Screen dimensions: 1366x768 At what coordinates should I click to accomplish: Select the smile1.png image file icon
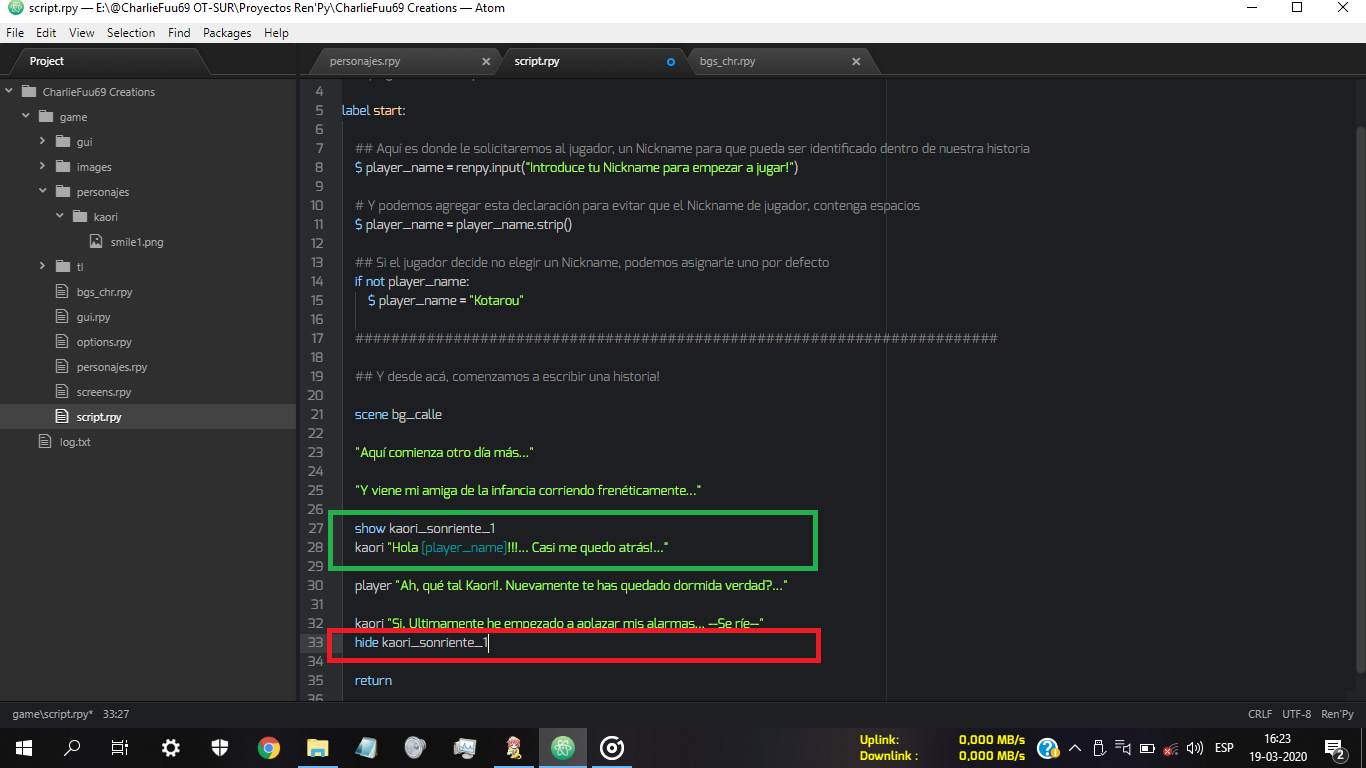(x=96, y=241)
